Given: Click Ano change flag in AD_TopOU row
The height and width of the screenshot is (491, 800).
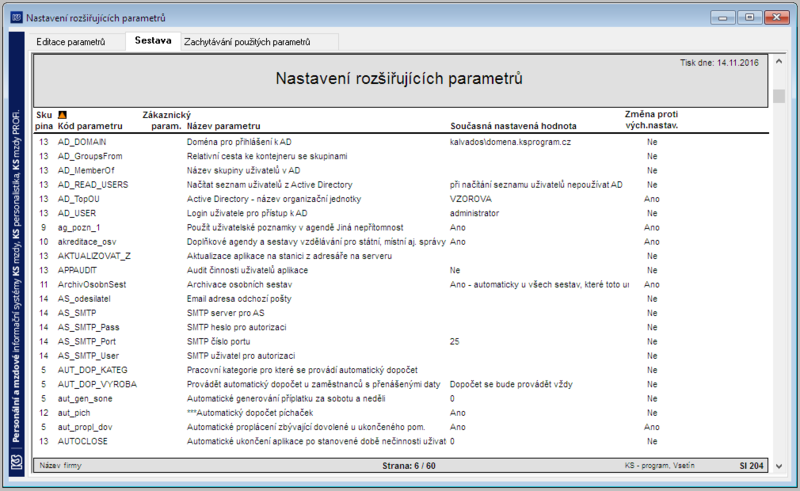Looking at the screenshot, I should tap(652, 199).
